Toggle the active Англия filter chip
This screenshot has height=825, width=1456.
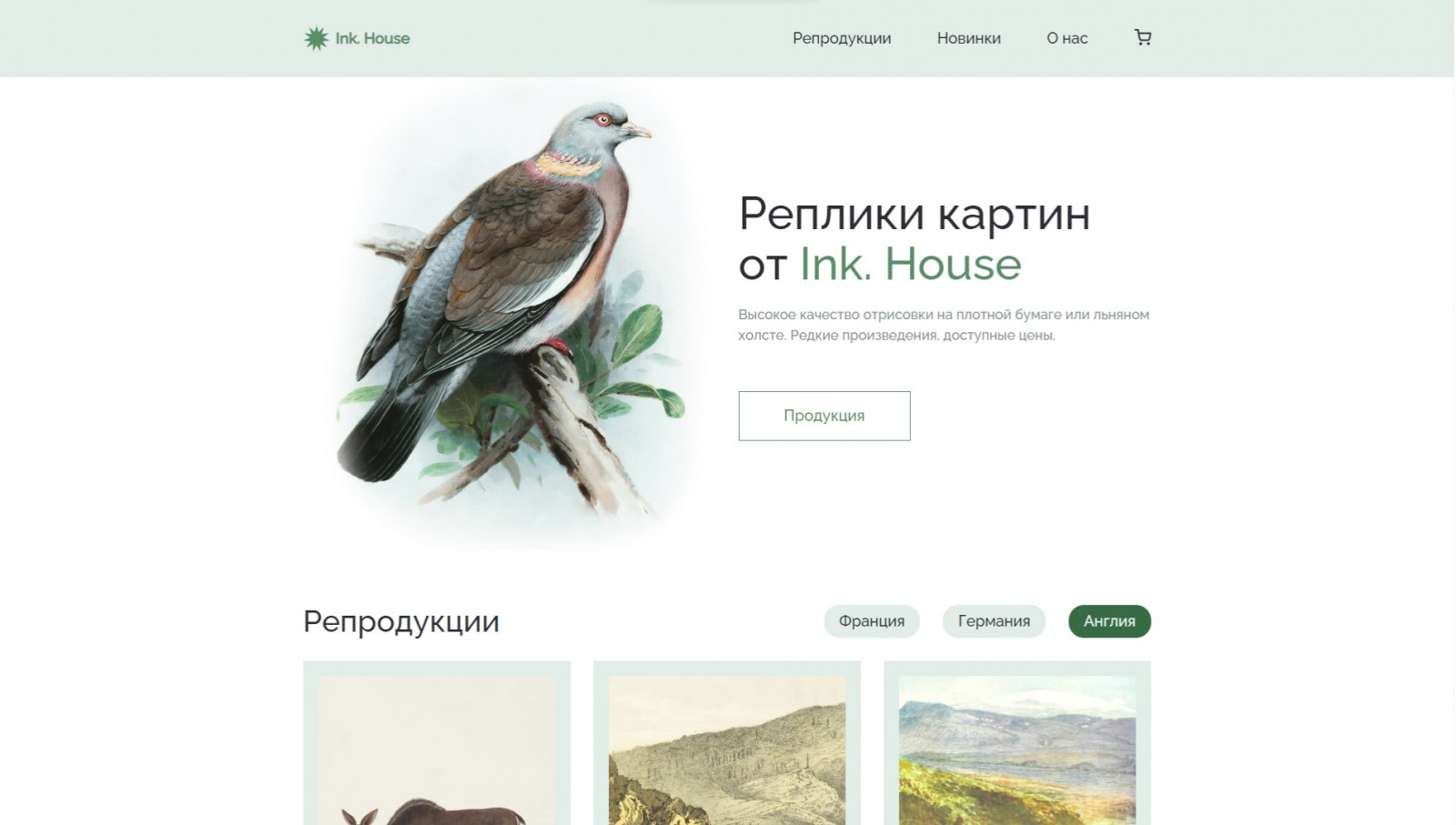tap(1109, 621)
